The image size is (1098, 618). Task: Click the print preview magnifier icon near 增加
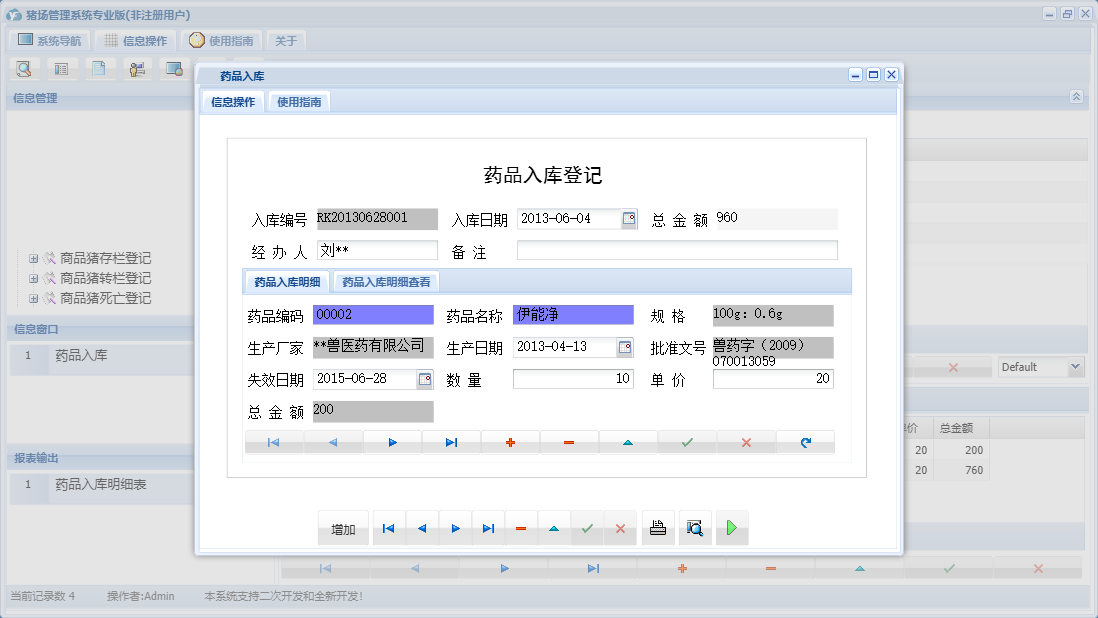[x=696, y=527]
